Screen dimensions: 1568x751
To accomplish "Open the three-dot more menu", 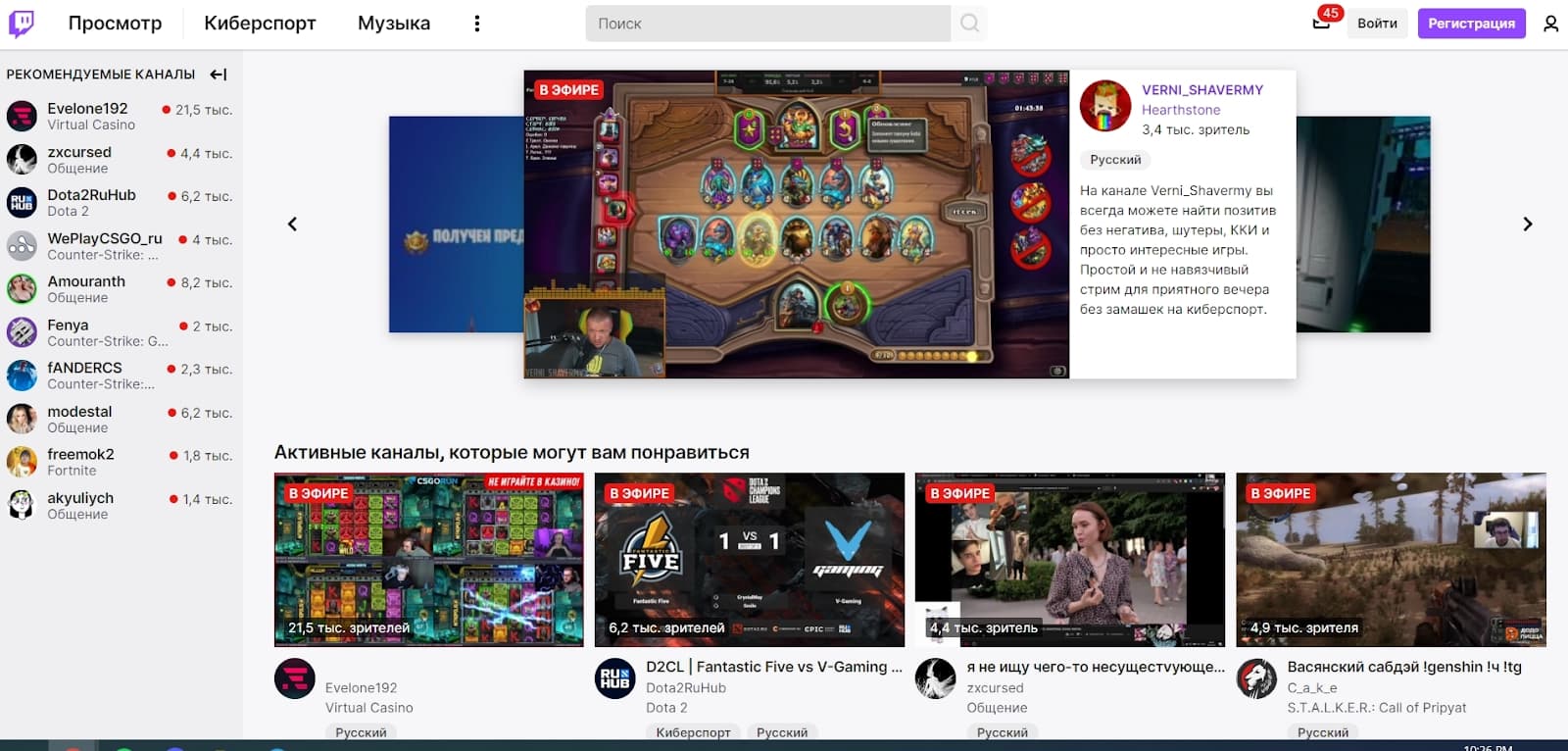I will [477, 24].
